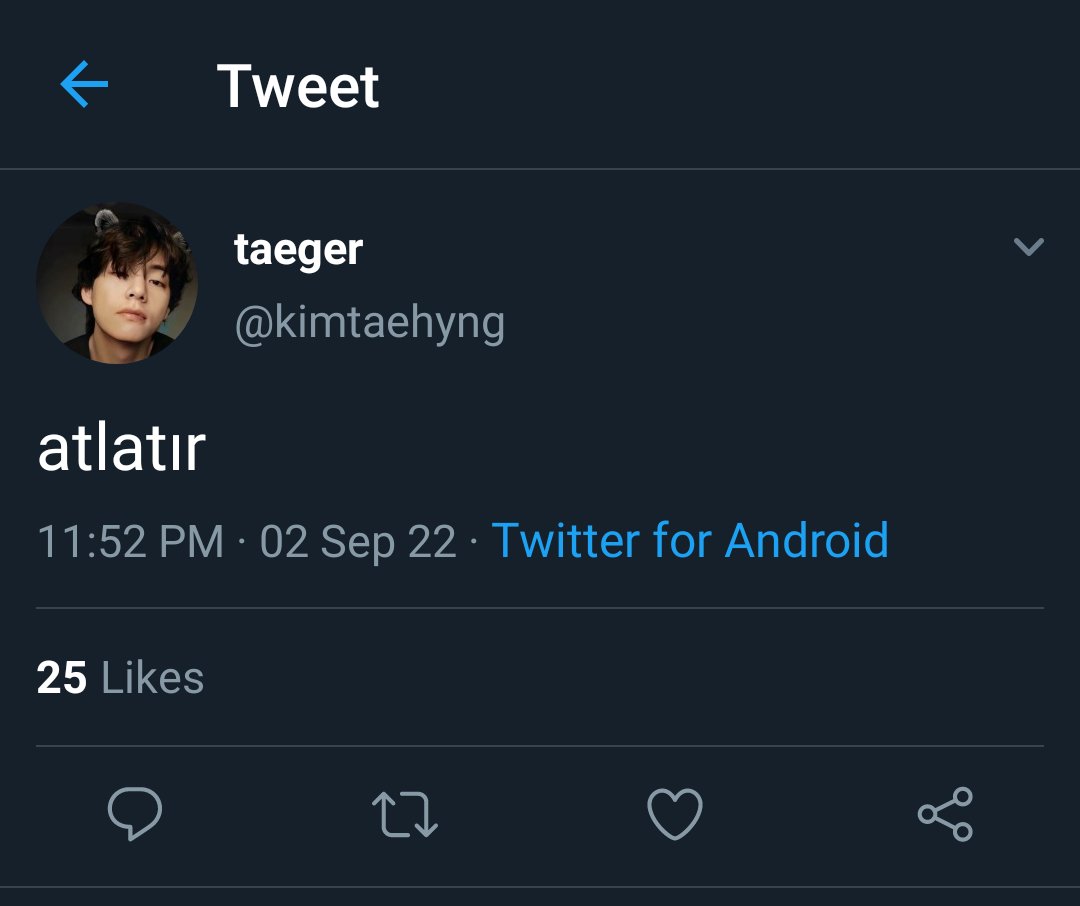
Task: Click the word Android in source link
Action: click(807, 540)
